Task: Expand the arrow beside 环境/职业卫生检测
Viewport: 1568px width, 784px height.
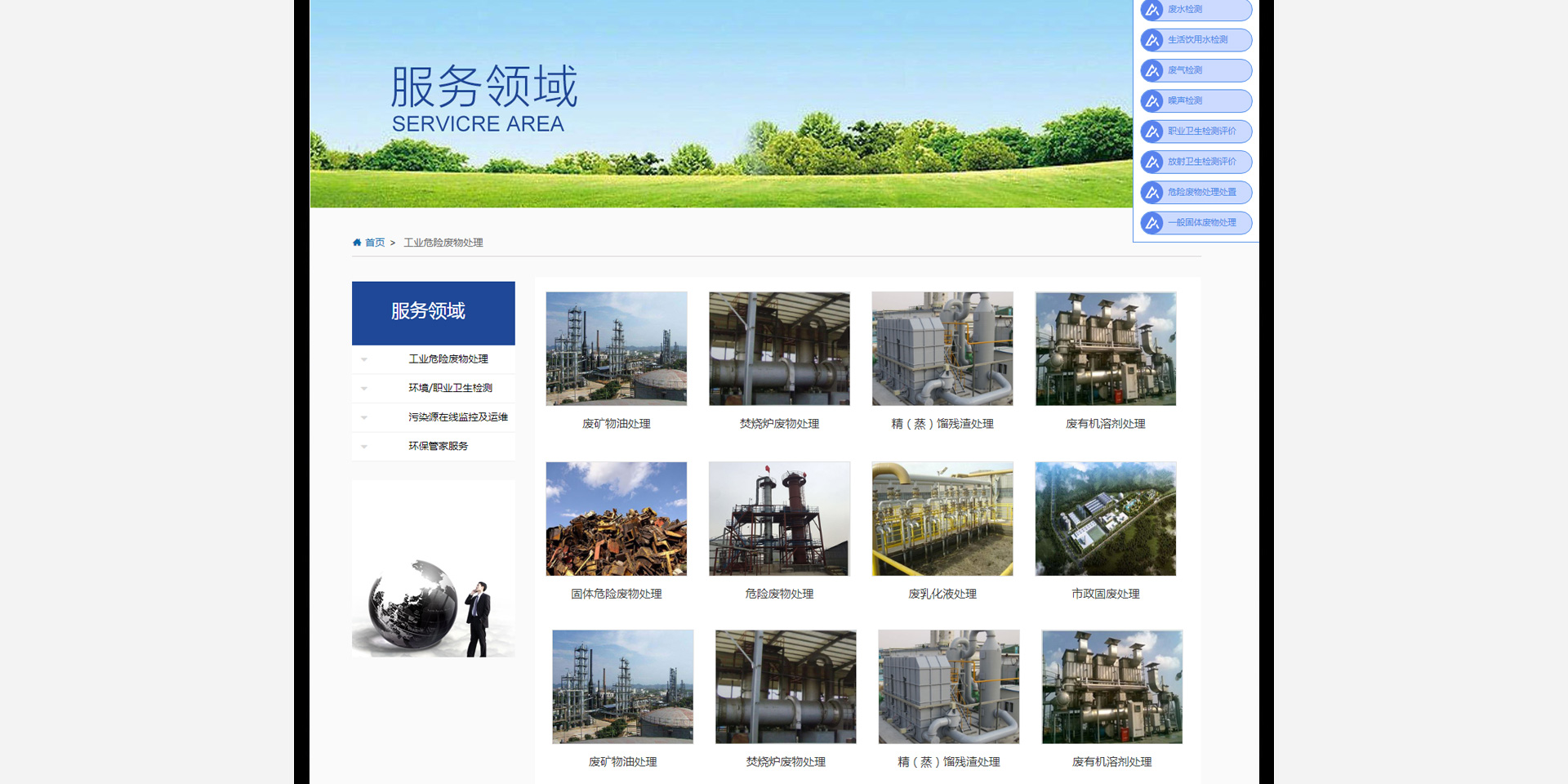Action: [x=364, y=389]
